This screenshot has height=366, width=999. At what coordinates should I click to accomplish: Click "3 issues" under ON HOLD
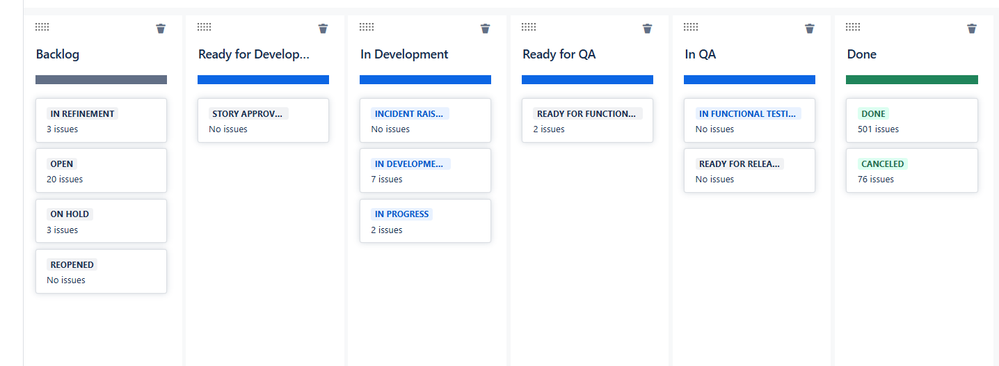pos(62,230)
